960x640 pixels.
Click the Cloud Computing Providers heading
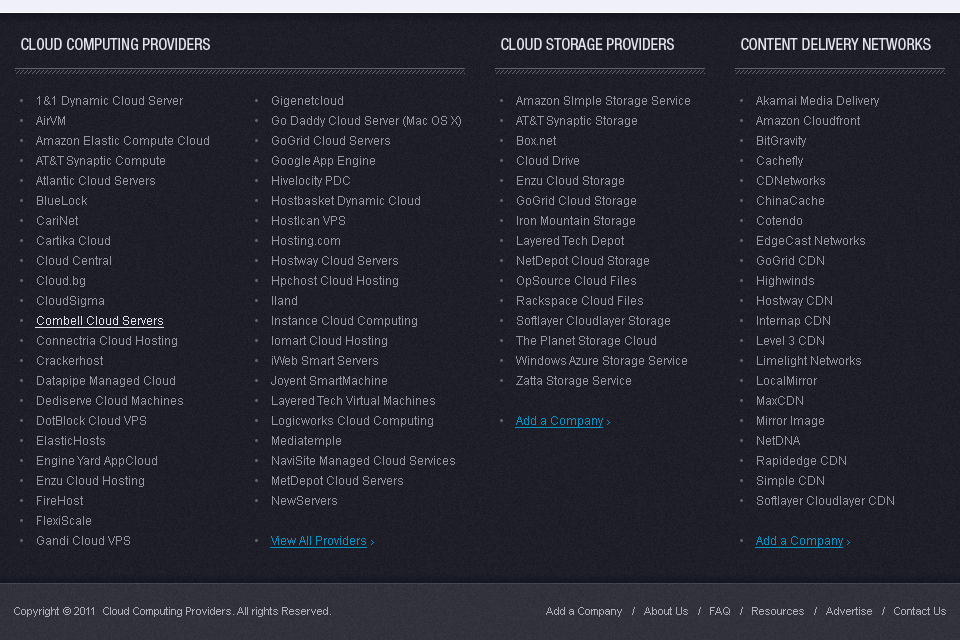click(115, 44)
